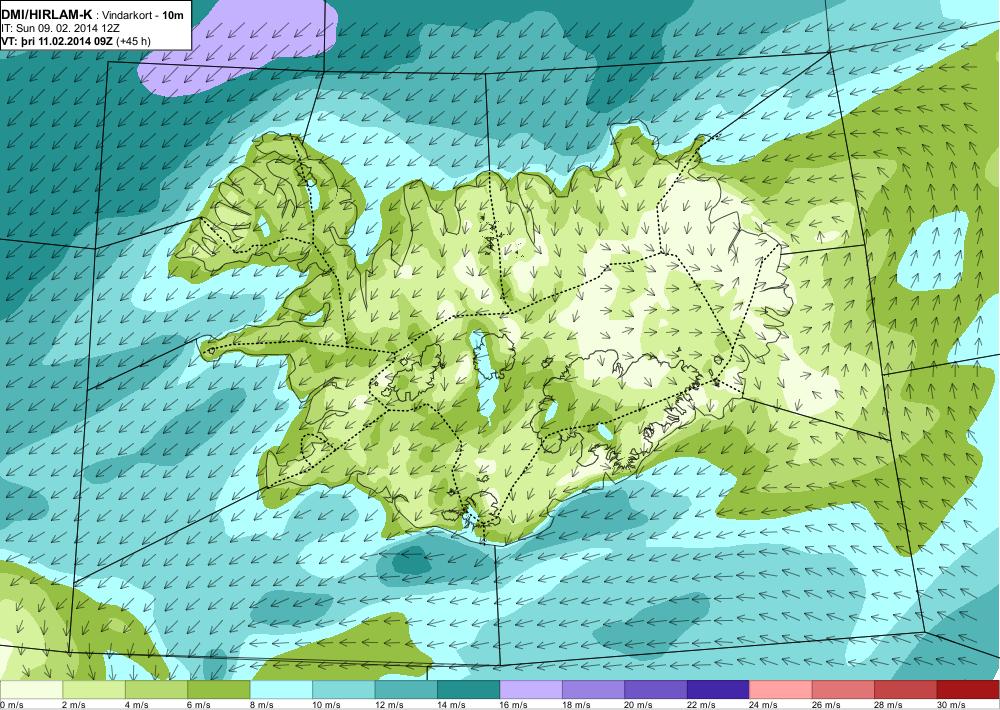Image resolution: width=1000 pixels, height=710 pixels.
Task: Pick the legend swatch between 10 m/s and 12 m/s
Action: 344,690
